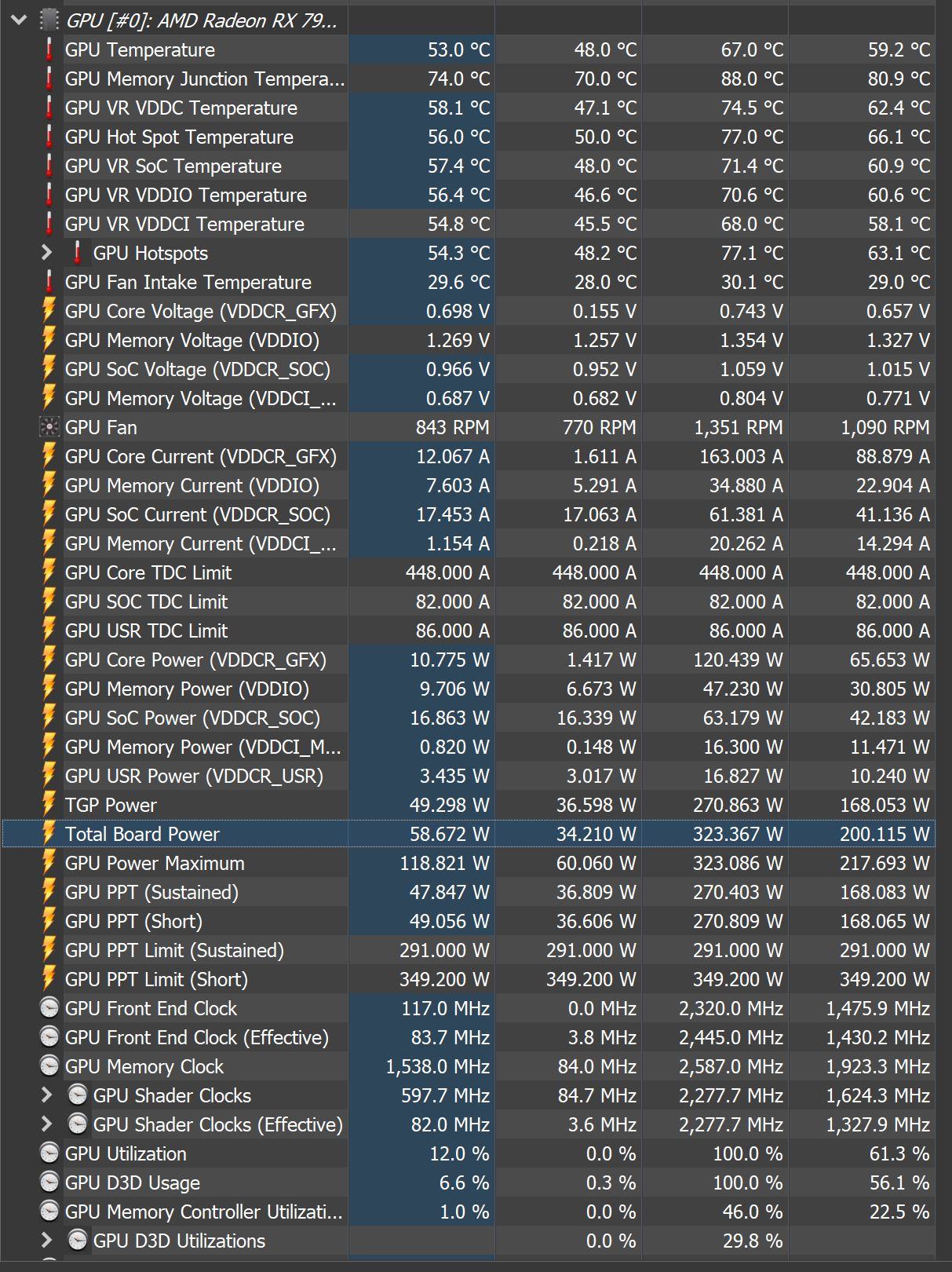Click the 0.155 V minimum core voltage value
The image size is (952, 1272).
point(604,311)
